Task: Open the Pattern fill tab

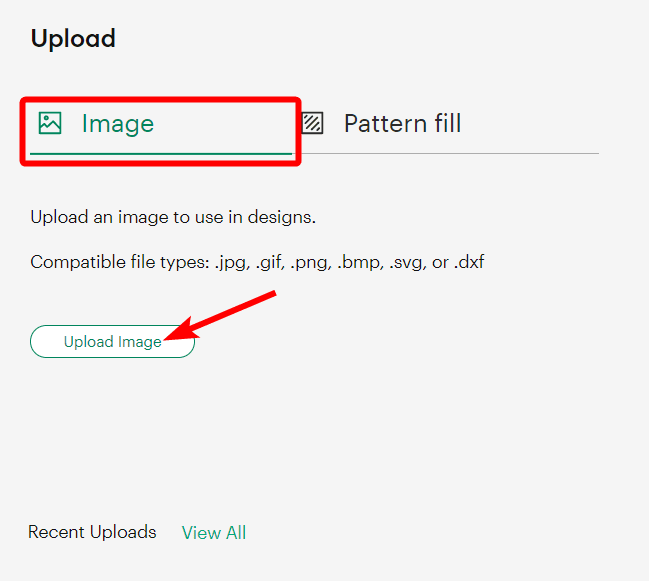Action: coord(402,124)
